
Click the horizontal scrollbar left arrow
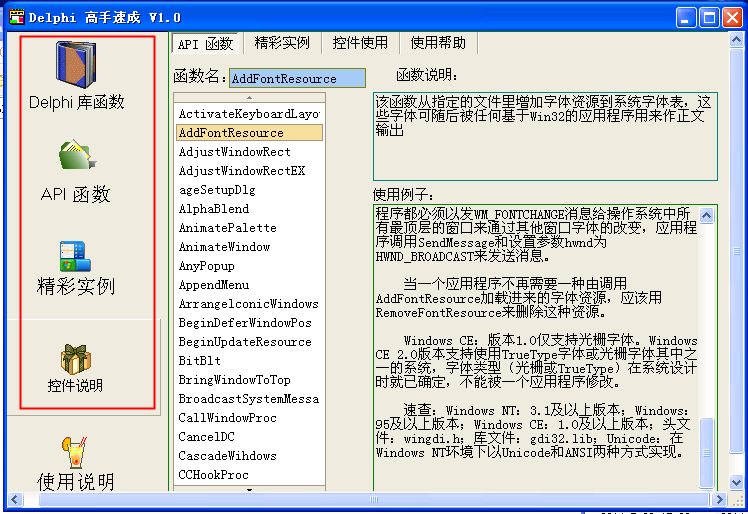(x=15, y=500)
